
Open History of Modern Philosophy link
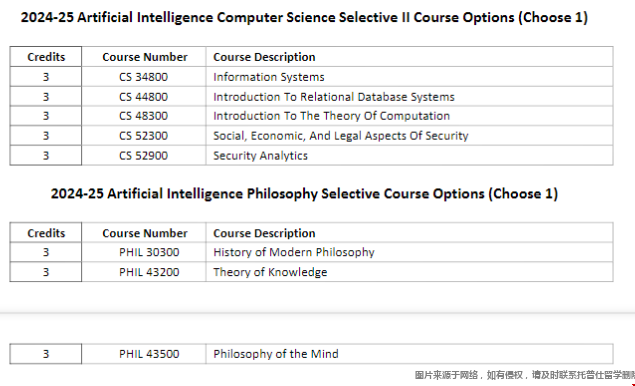tap(294, 252)
